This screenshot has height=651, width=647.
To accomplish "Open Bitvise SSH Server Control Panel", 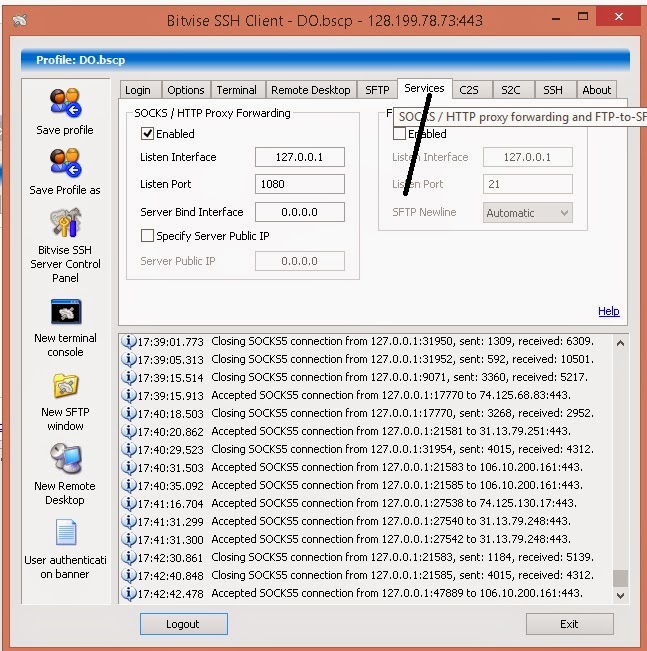I will click(x=65, y=223).
